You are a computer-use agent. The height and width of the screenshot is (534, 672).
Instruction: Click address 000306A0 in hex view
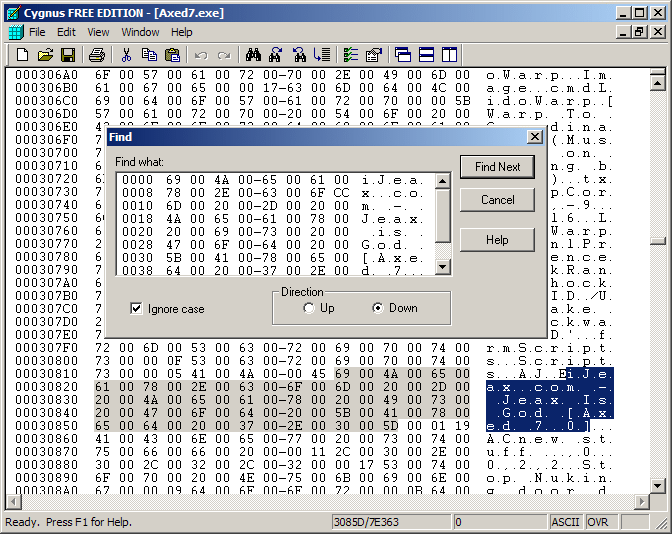[x=46, y=75]
